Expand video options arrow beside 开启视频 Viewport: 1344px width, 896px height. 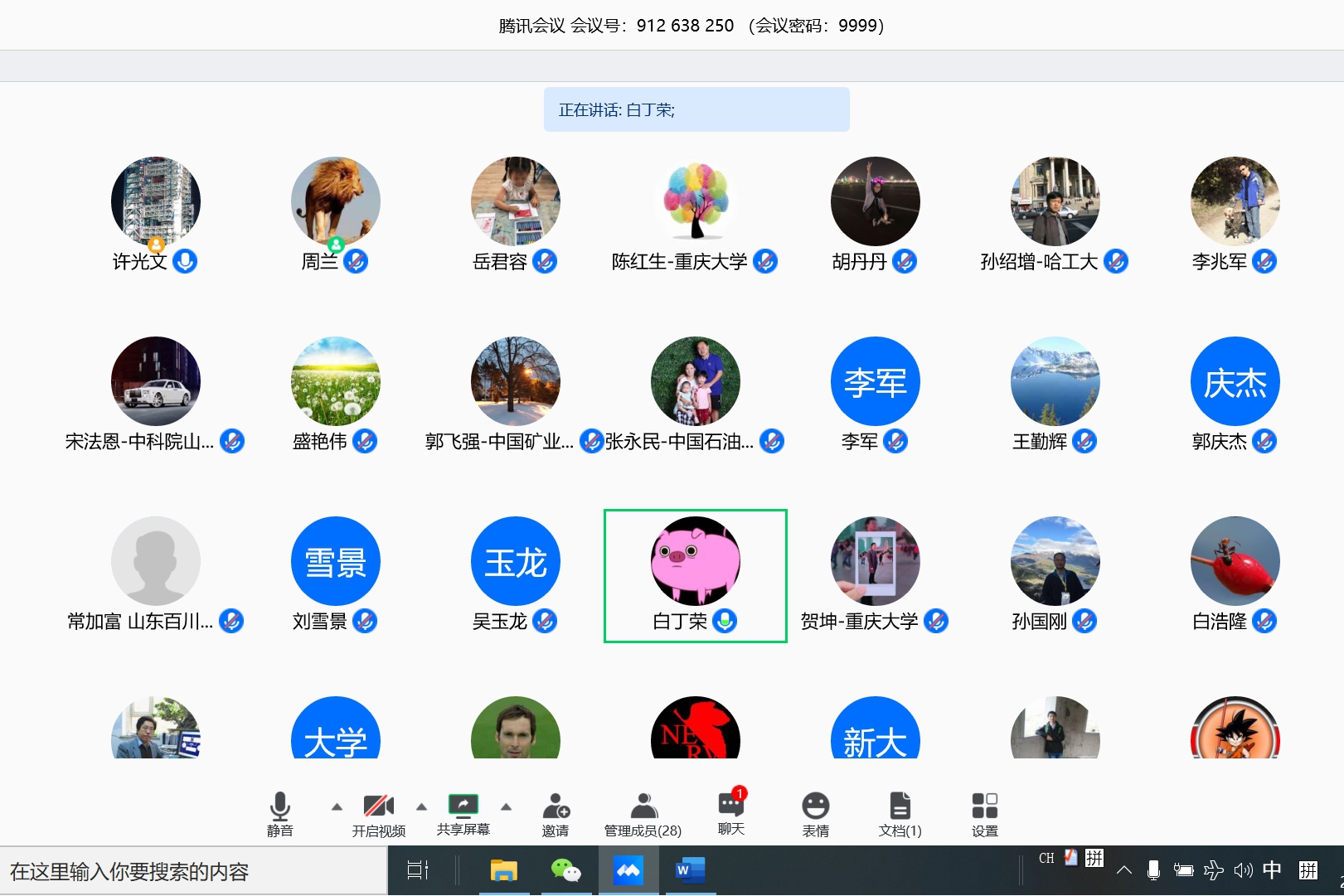pyautogui.click(x=421, y=806)
